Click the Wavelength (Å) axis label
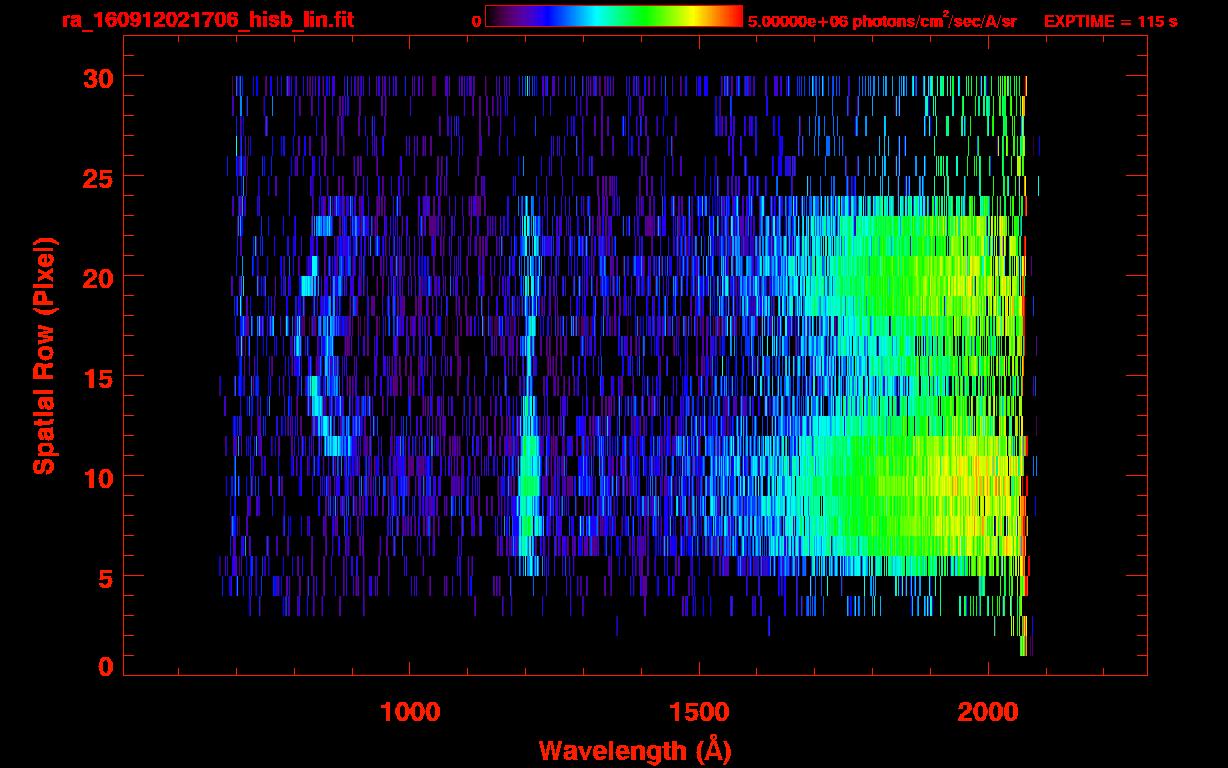Image resolution: width=1228 pixels, height=768 pixels. (635, 750)
